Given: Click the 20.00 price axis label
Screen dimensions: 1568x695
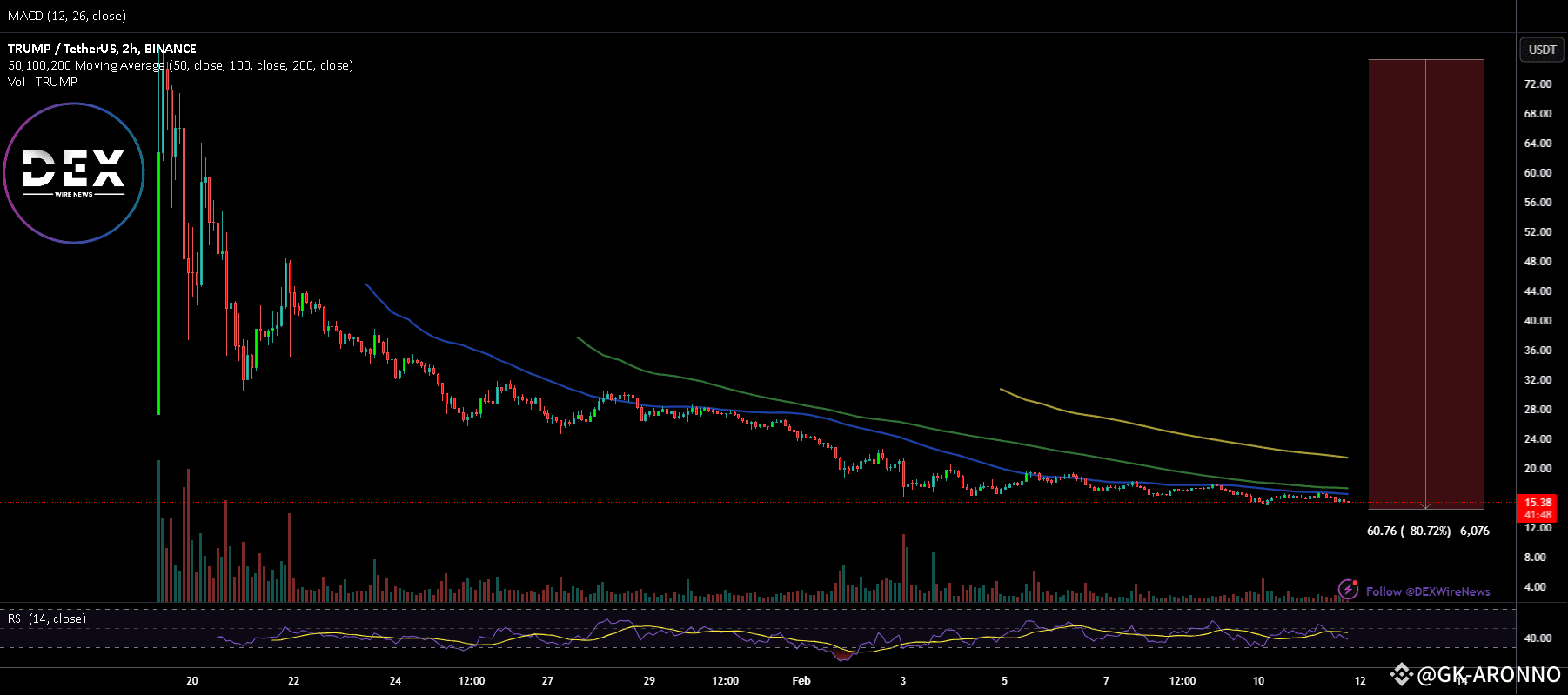Looking at the screenshot, I should point(1538,468).
